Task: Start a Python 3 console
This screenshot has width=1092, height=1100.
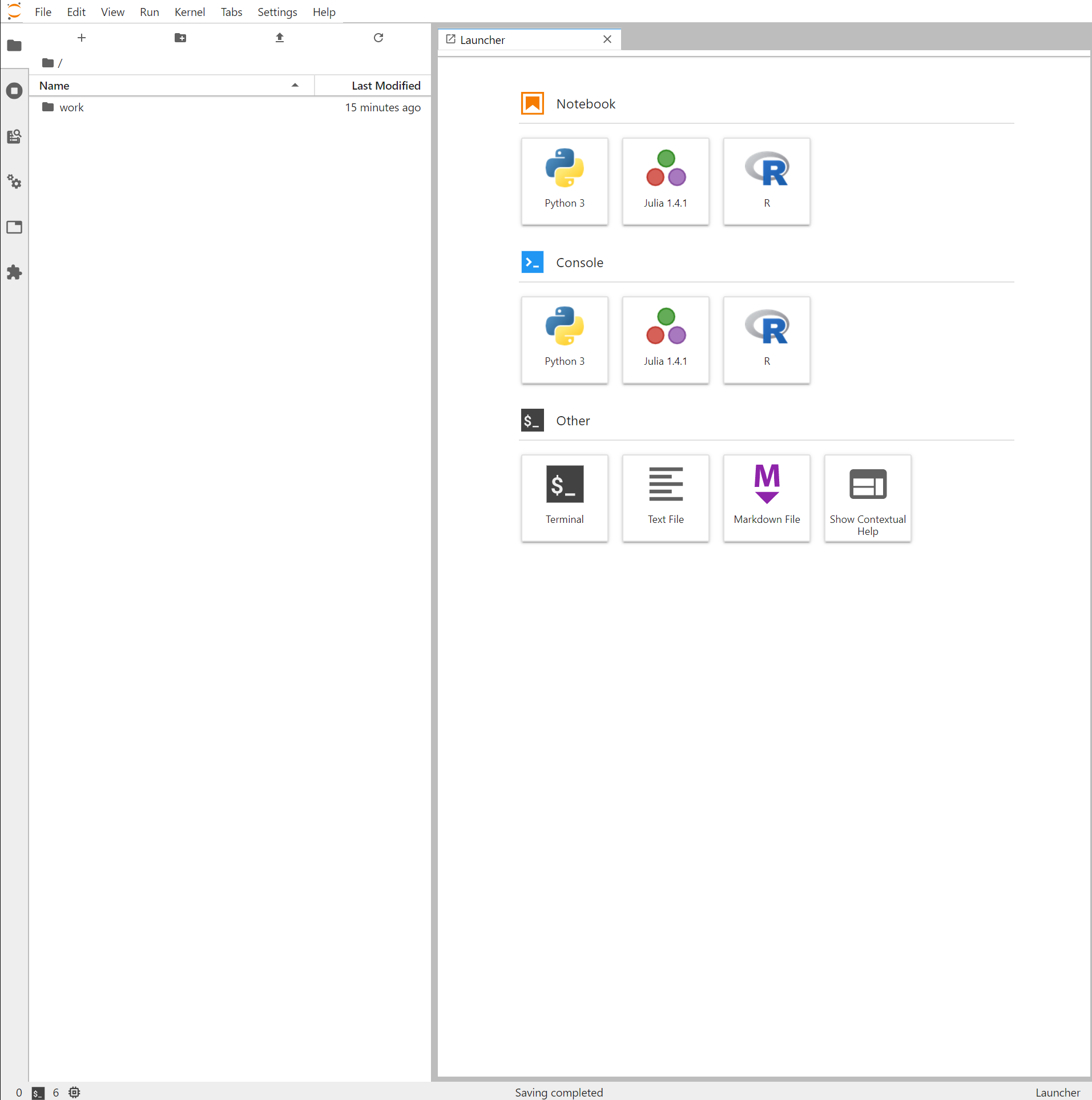Action: [565, 340]
